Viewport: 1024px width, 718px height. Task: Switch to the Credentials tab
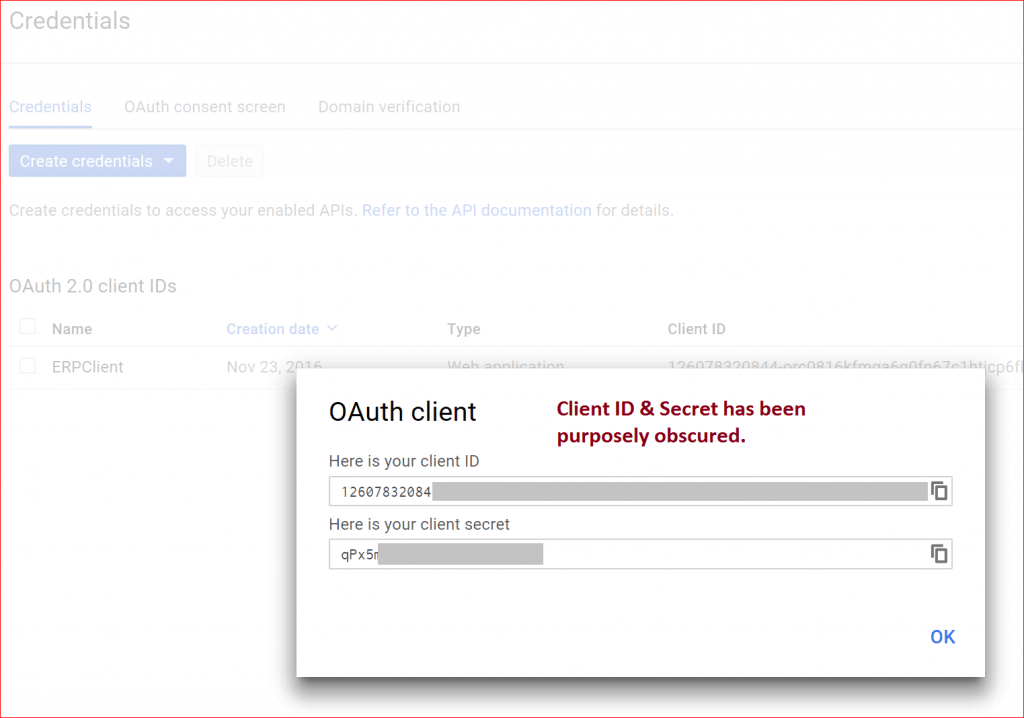click(50, 107)
